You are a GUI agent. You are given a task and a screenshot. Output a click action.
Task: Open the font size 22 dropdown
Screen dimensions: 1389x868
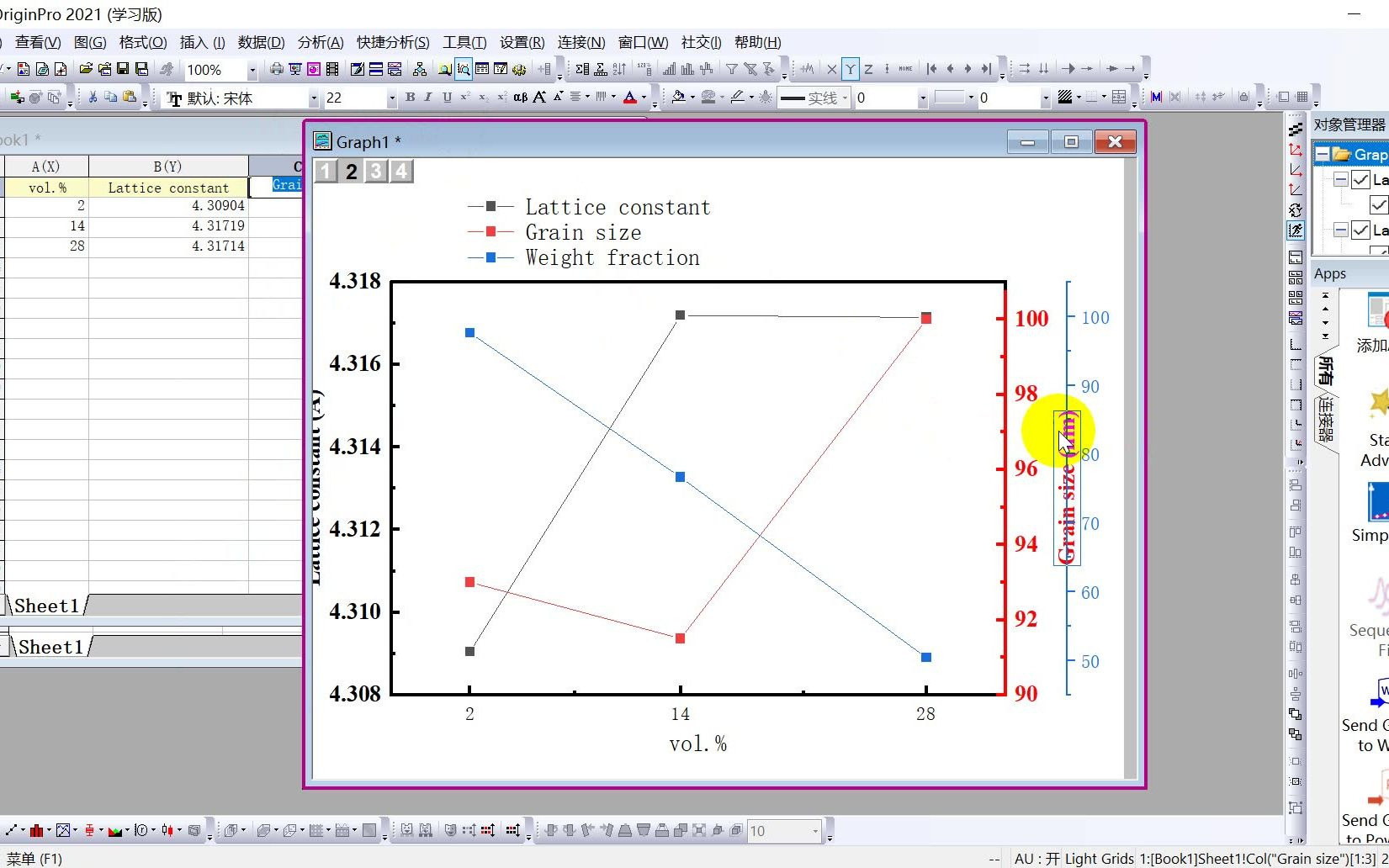click(391, 98)
